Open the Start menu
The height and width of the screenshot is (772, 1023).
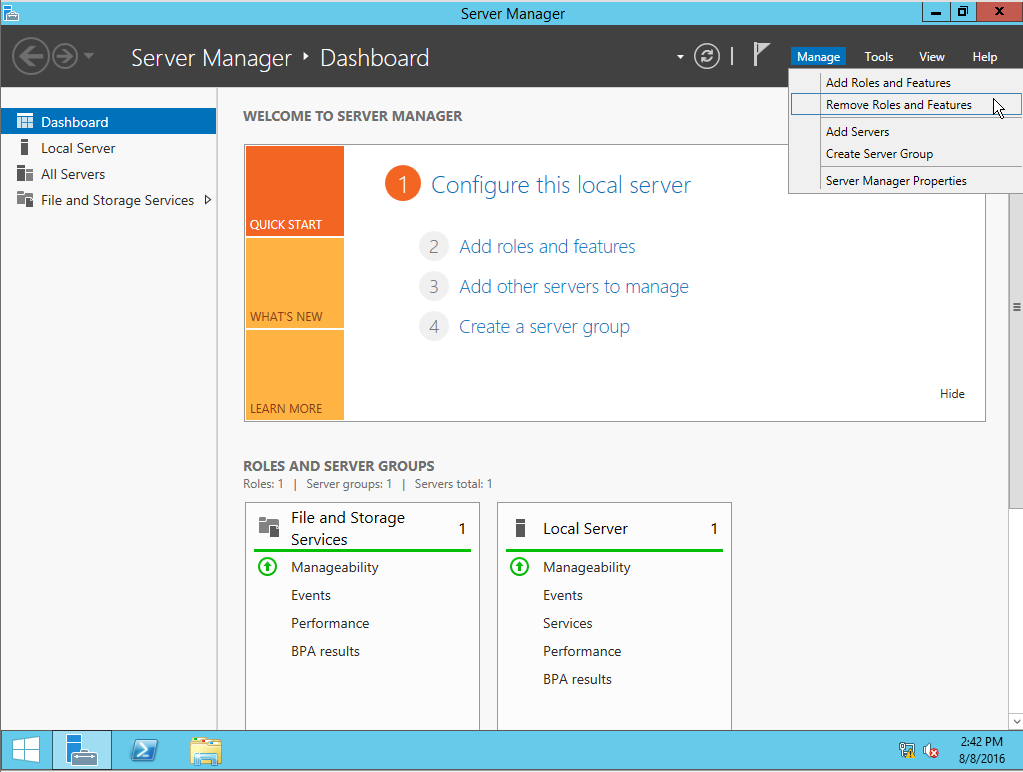(x=24, y=750)
